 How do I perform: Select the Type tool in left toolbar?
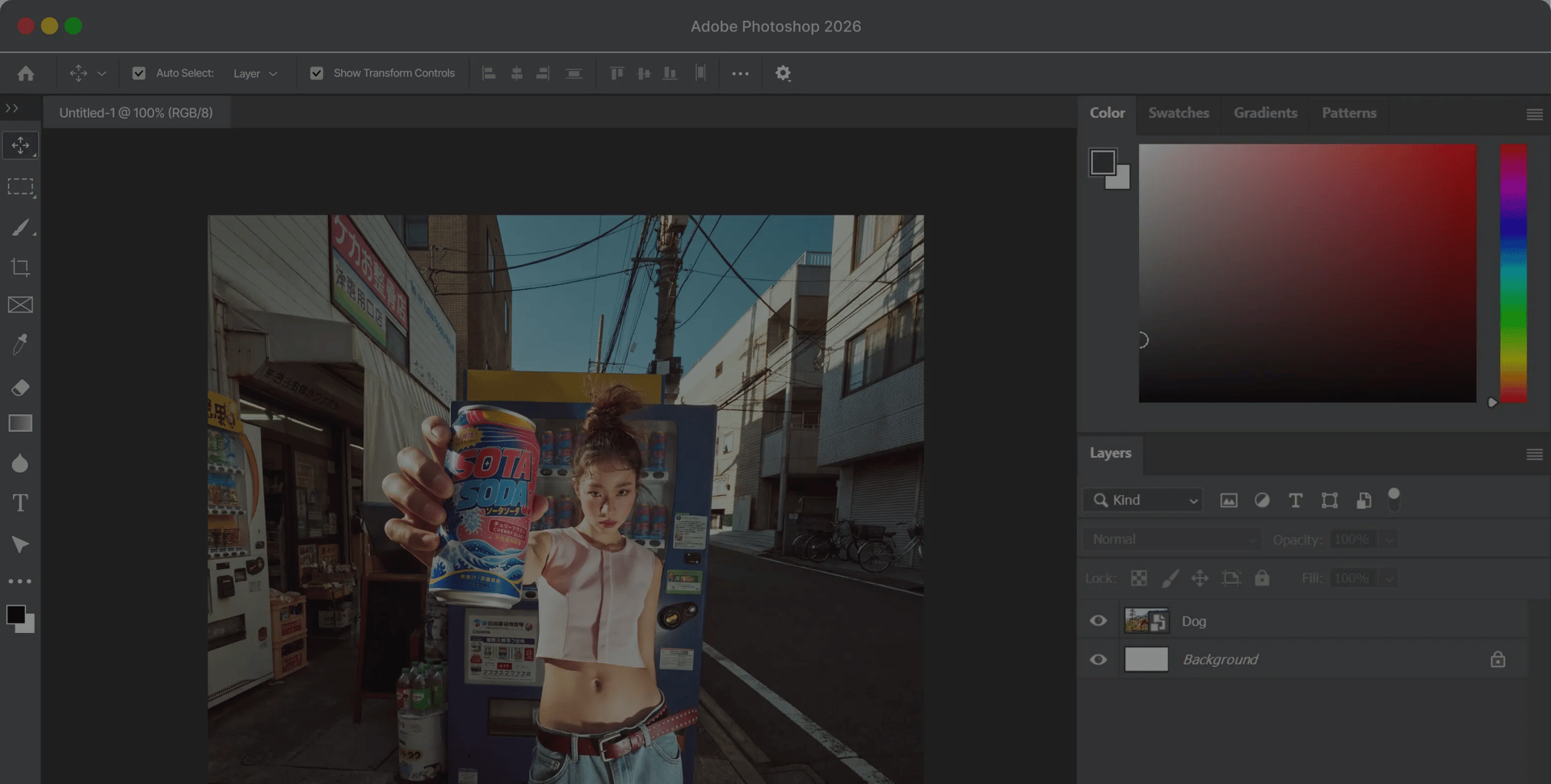coord(20,503)
